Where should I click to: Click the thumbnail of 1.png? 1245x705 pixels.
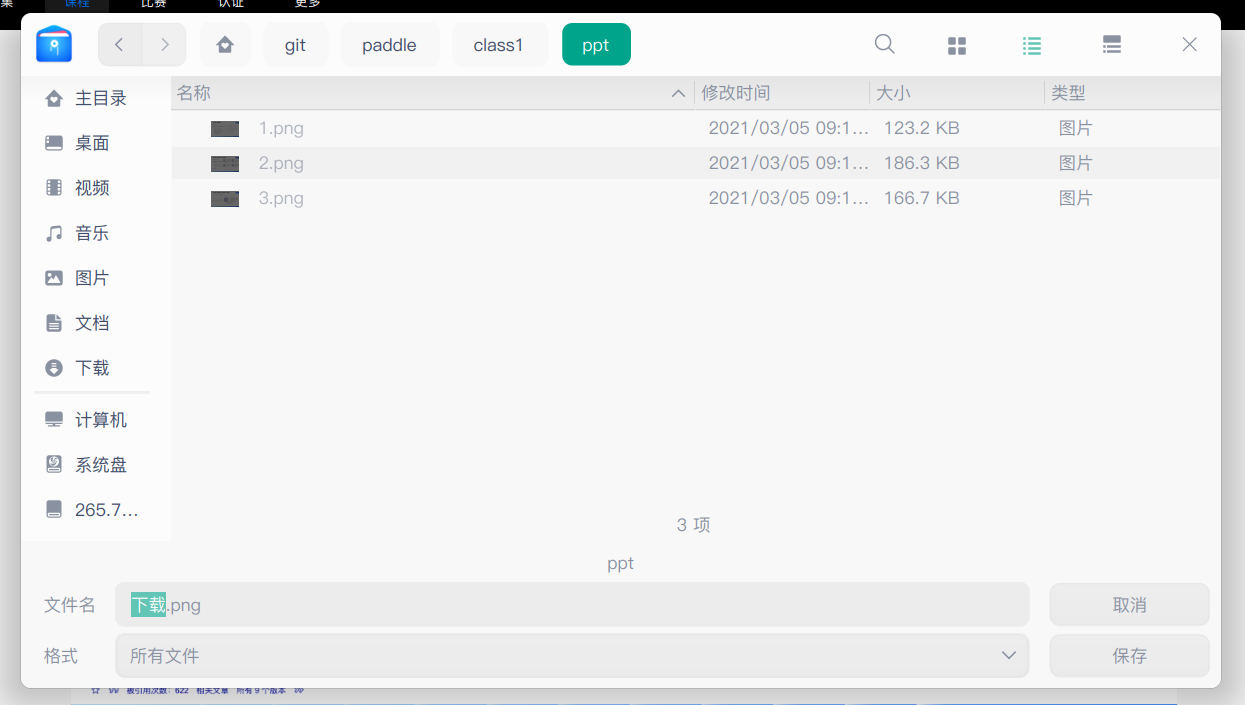(225, 129)
